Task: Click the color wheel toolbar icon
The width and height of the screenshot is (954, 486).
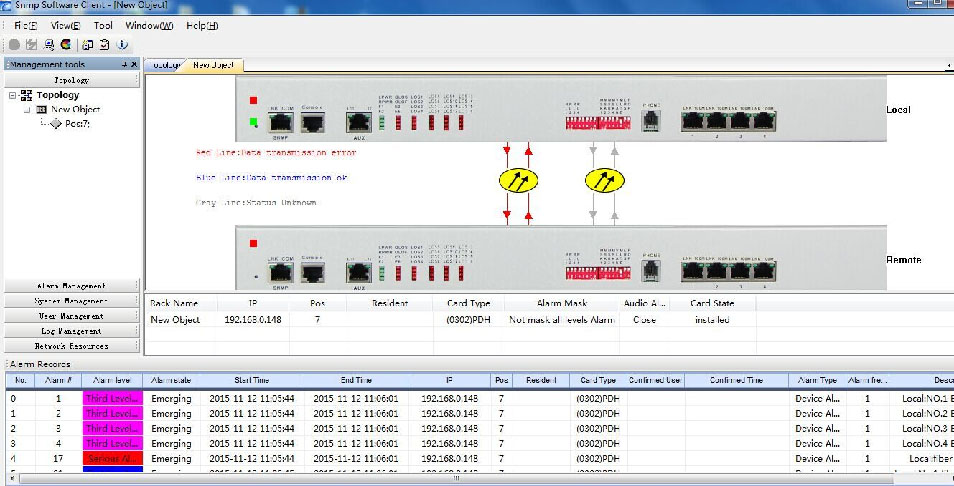Action: pyautogui.click(x=66, y=44)
